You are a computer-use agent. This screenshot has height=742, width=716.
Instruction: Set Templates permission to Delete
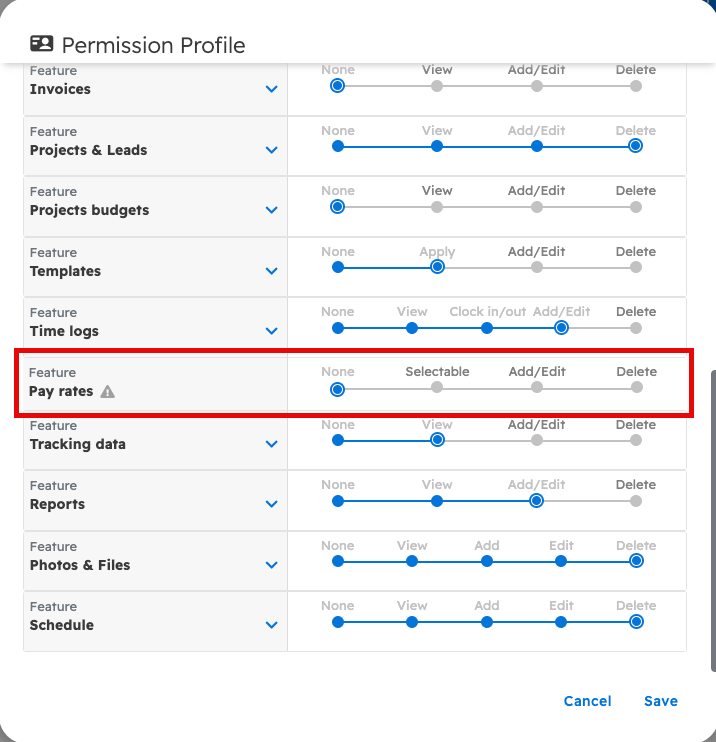point(636,267)
